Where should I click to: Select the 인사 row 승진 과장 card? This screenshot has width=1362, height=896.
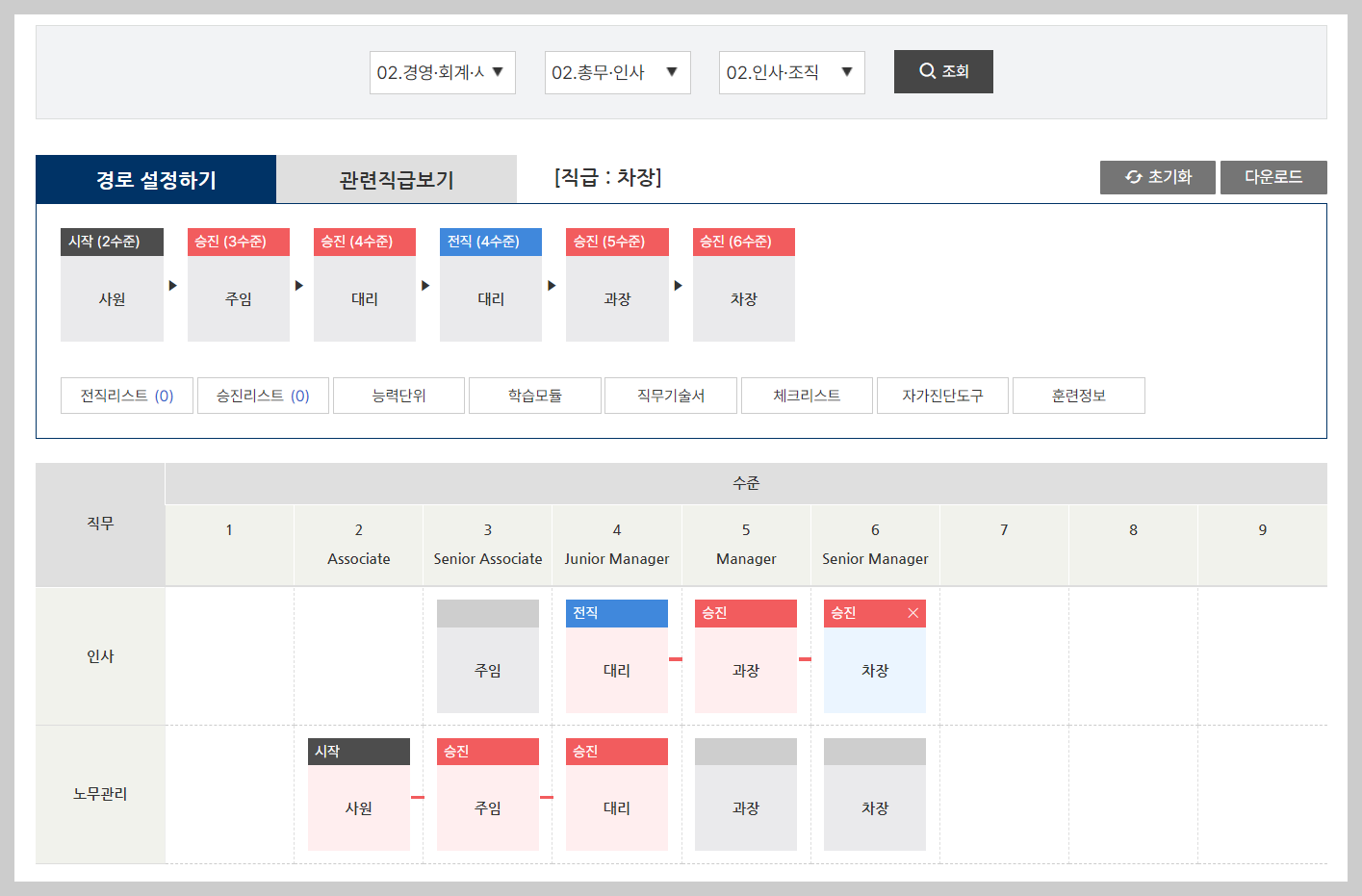click(746, 656)
